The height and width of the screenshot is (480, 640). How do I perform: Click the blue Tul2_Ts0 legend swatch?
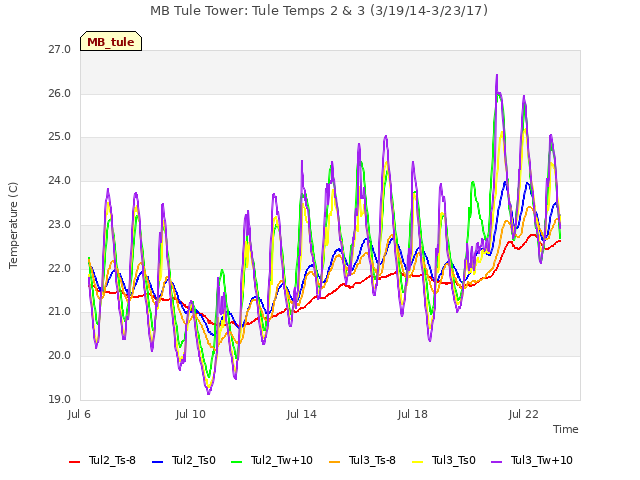(x=158, y=462)
